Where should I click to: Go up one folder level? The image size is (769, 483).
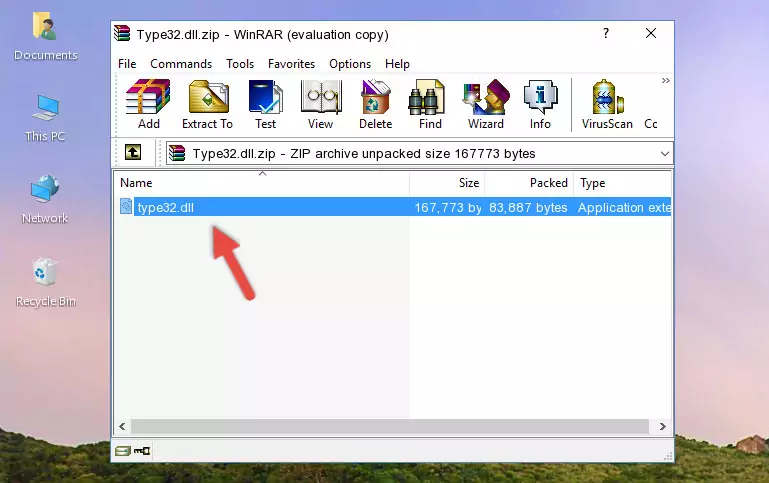[133, 153]
